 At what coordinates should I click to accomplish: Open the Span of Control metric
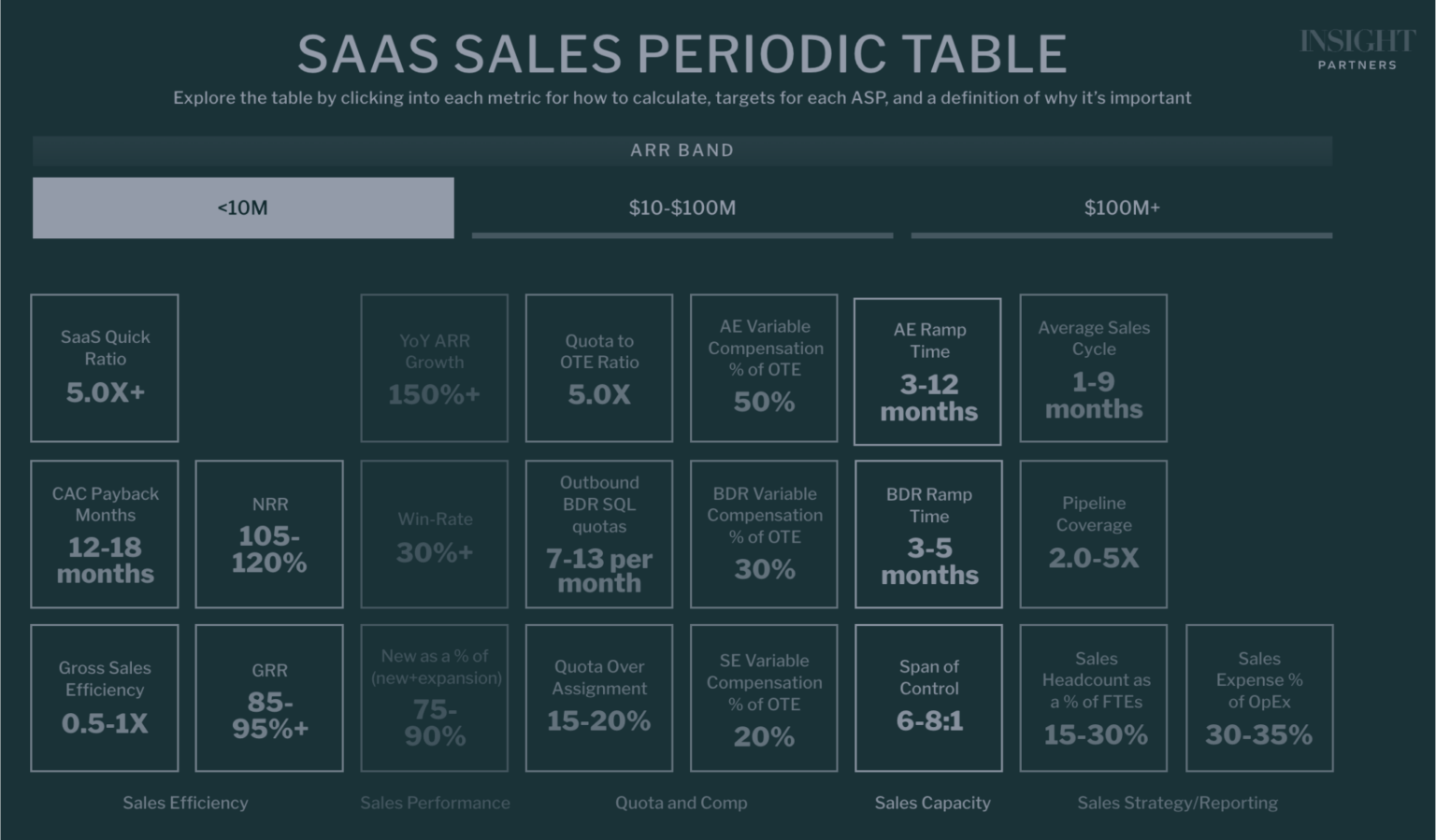(x=927, y=698)
